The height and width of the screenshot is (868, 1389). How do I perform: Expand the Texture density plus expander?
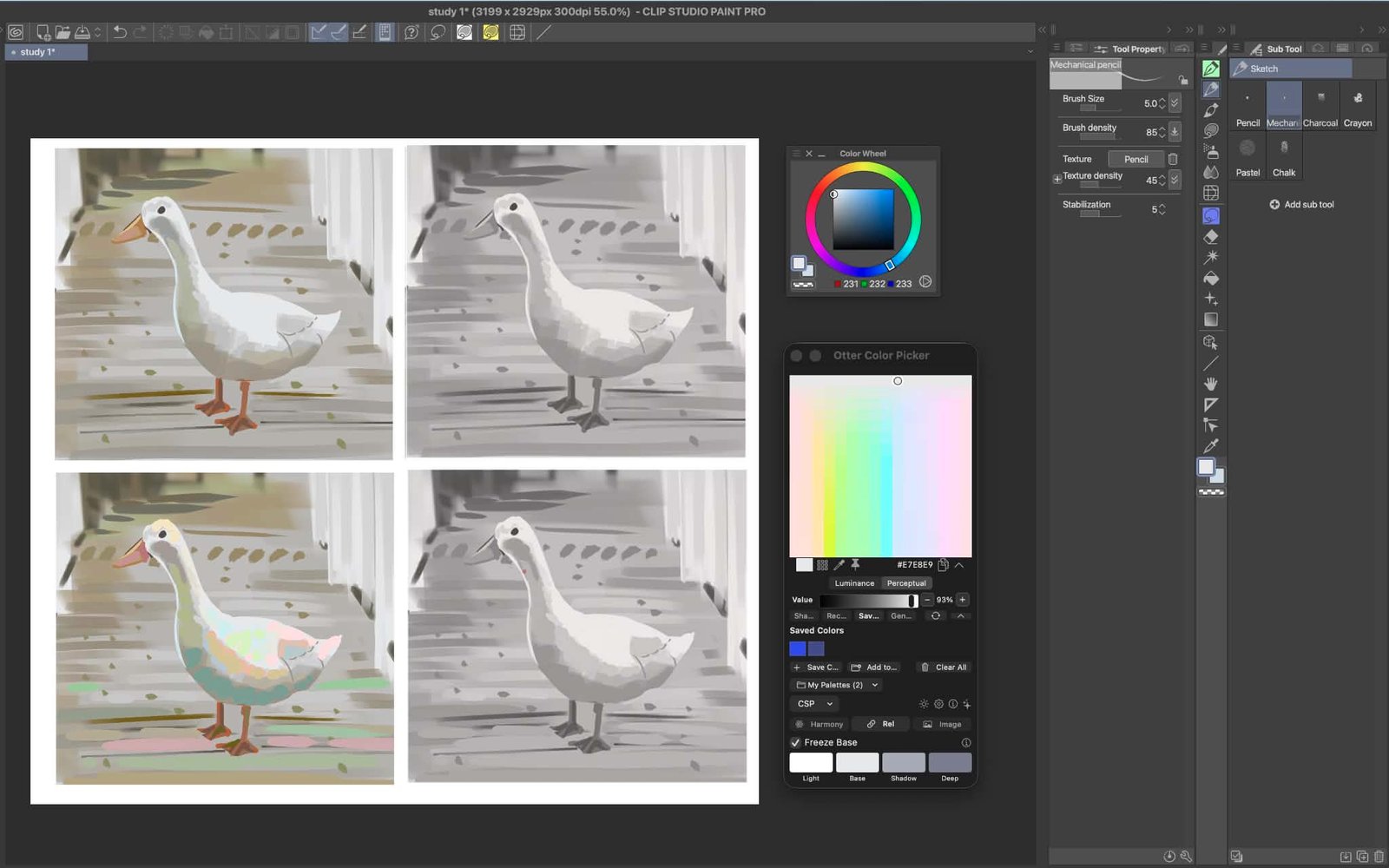1057,180
